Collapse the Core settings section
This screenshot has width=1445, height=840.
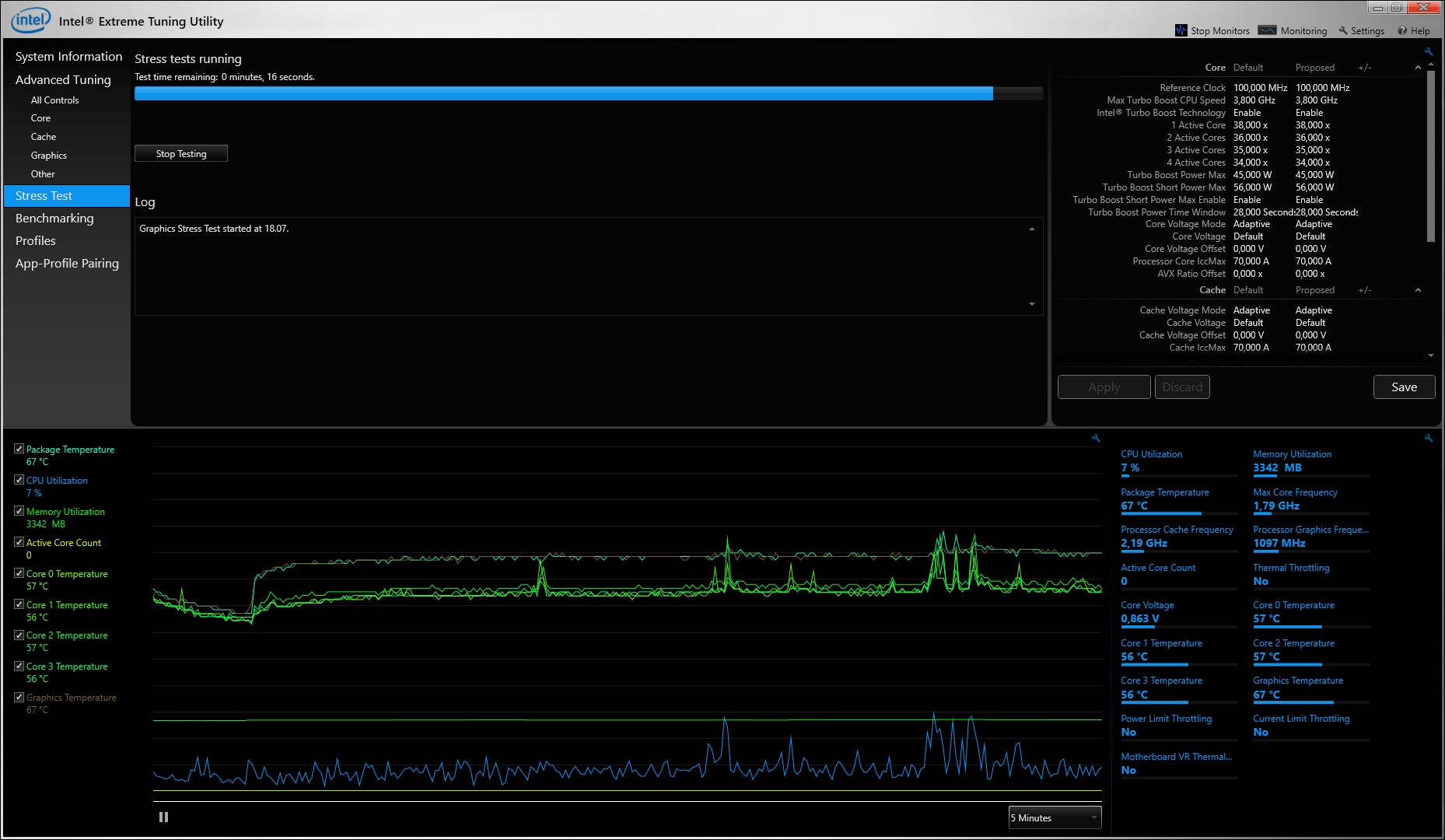click(x=1418, y=68)
